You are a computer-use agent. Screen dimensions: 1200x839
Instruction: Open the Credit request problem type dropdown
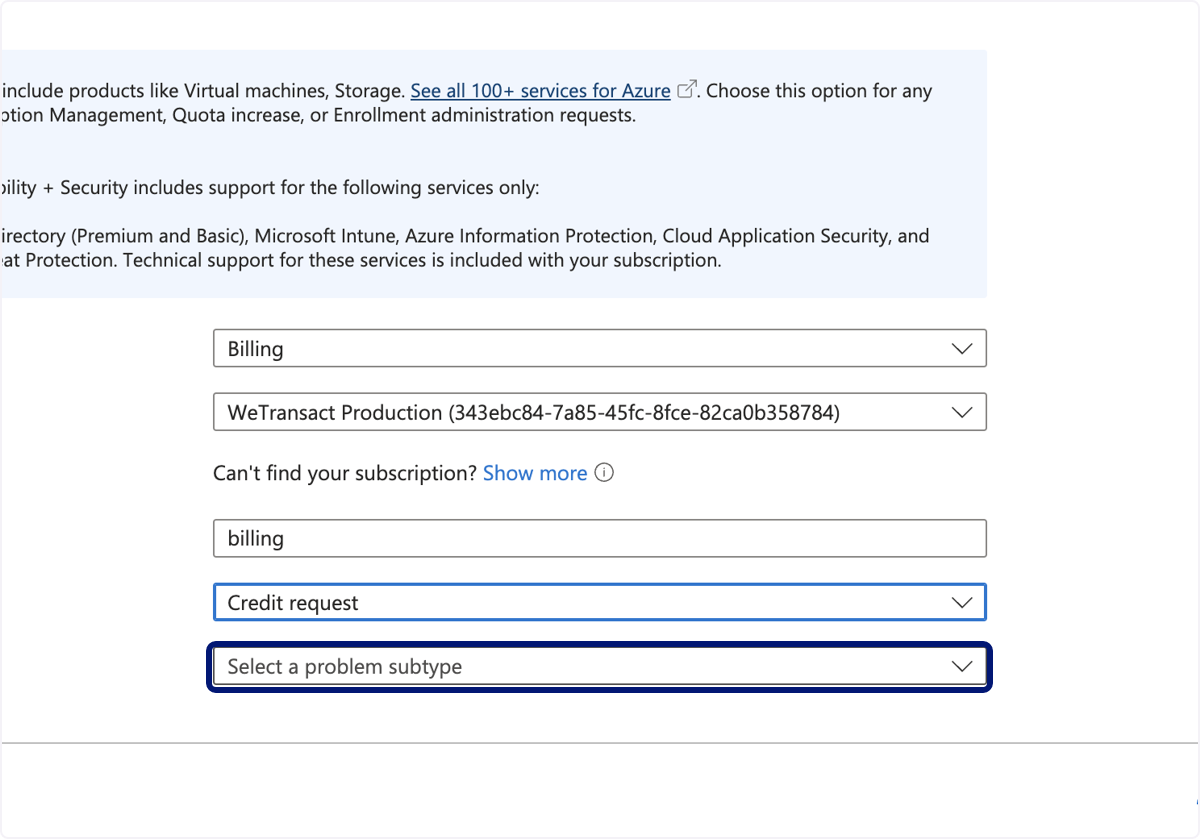coord(600,603)
